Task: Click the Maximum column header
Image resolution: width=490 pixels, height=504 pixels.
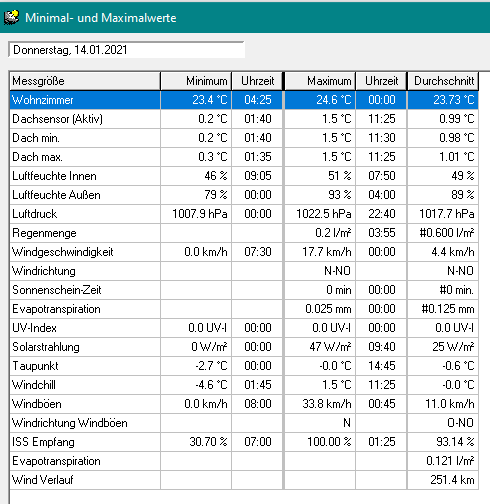Action: click(320, 81)
